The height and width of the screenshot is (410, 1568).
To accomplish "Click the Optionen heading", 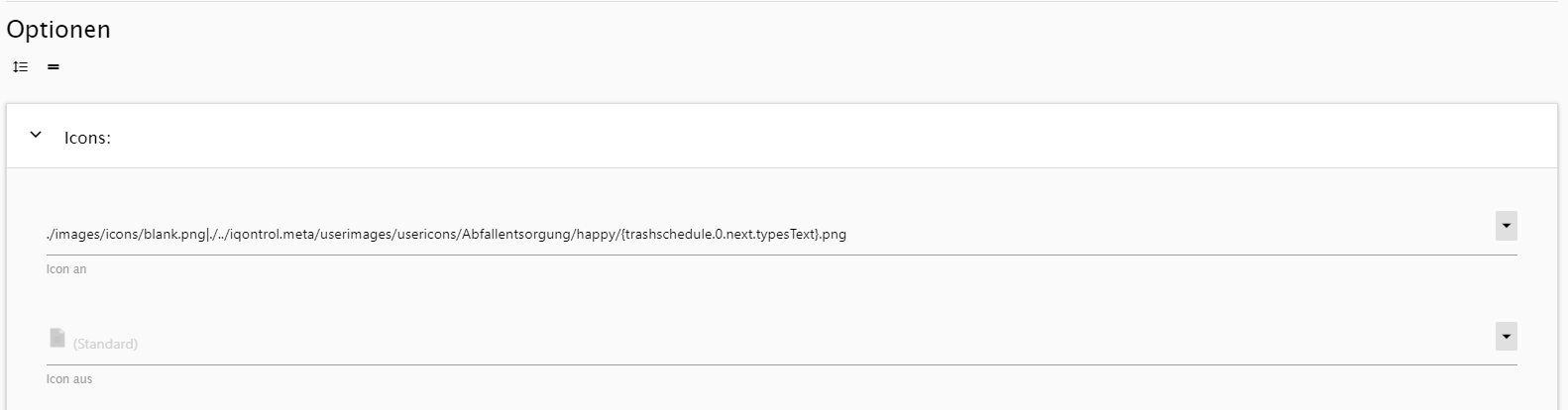I will tap(58, 30).
